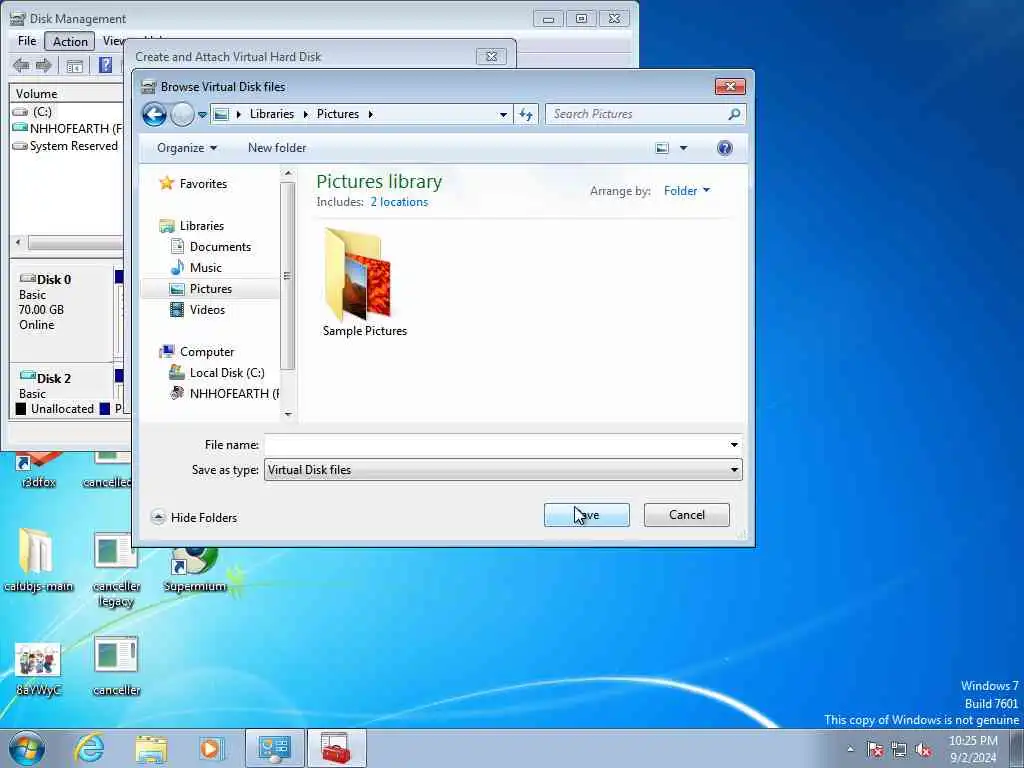
Task: Click the Libraries breadcrumb segment
Action: coord(272,114)
